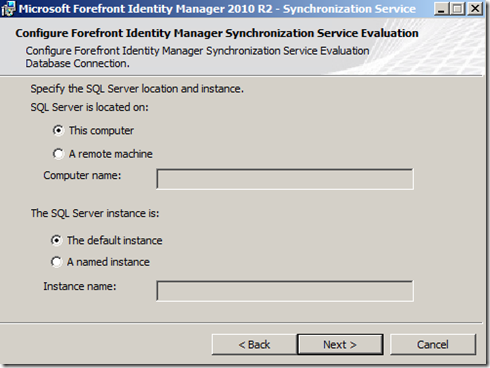Click the "Instance name:" label
Screen dimensions: 490x368
pyautogui.click(x=80, y=286)
